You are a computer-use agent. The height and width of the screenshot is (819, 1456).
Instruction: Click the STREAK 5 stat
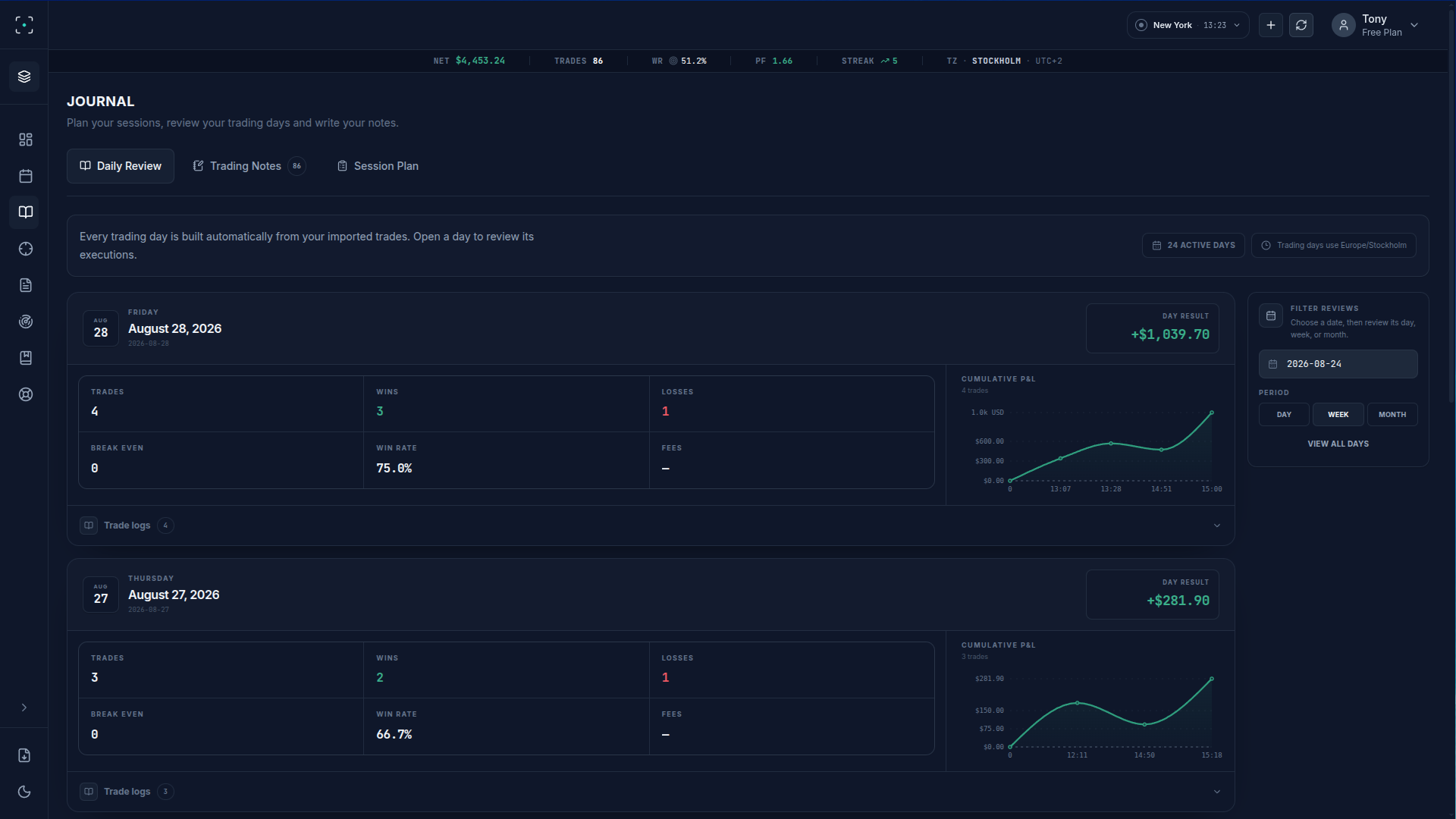tap(869, 61)
